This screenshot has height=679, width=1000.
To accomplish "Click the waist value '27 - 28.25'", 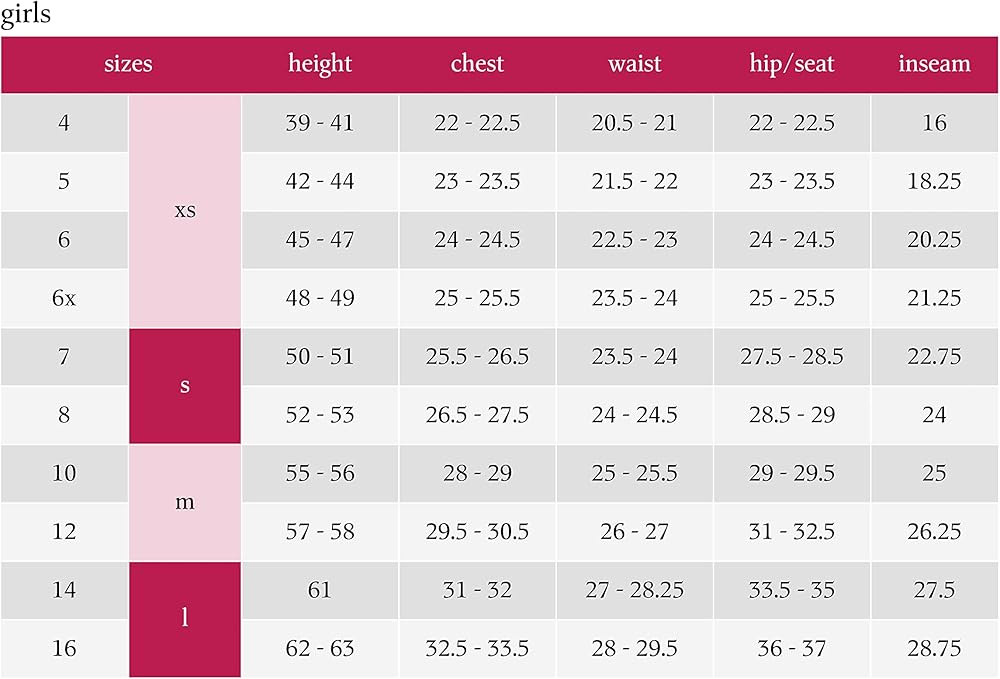I will tap(635, 590).
